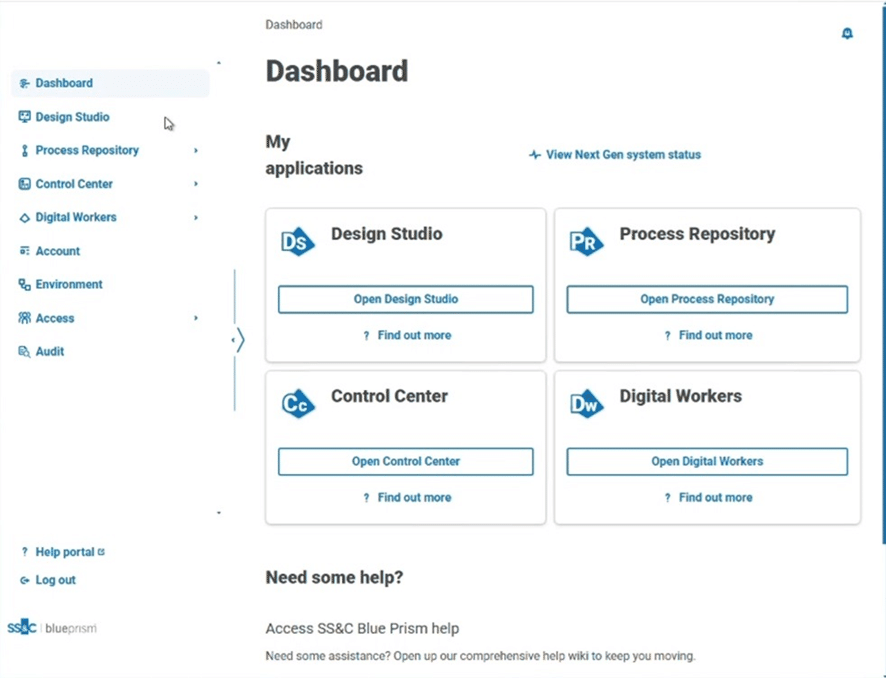The image size is (886, 678).
Task: Expand the Process Repository submenu arrow
Action: pos(196,150)
